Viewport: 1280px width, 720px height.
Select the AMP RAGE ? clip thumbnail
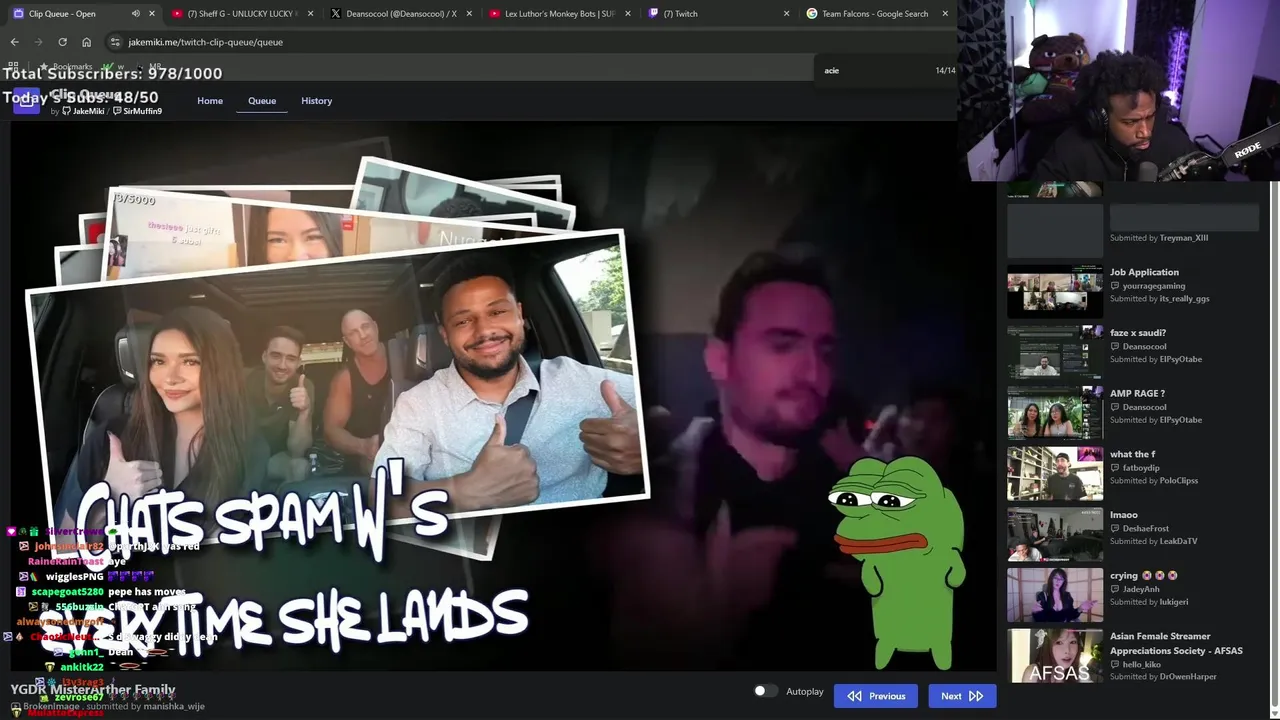[1055, 412]
